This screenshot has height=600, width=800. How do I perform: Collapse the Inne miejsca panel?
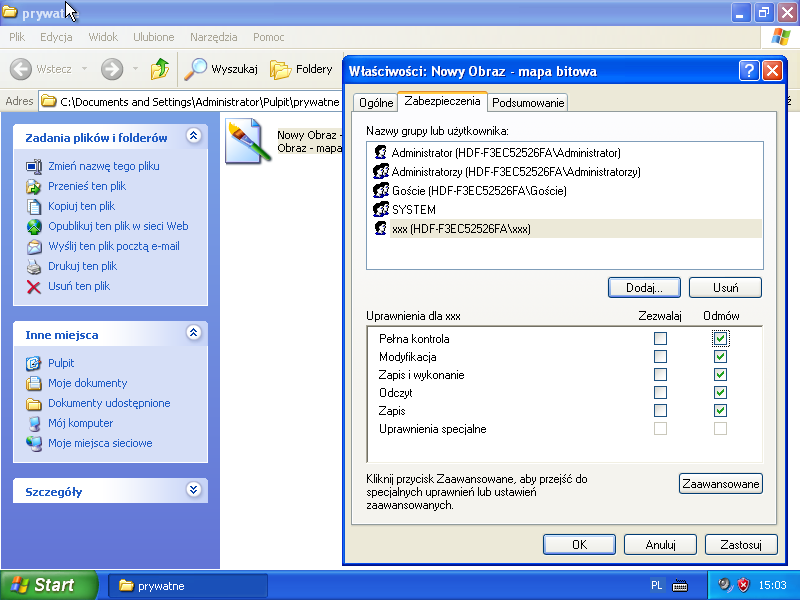(x=194, y=334)
